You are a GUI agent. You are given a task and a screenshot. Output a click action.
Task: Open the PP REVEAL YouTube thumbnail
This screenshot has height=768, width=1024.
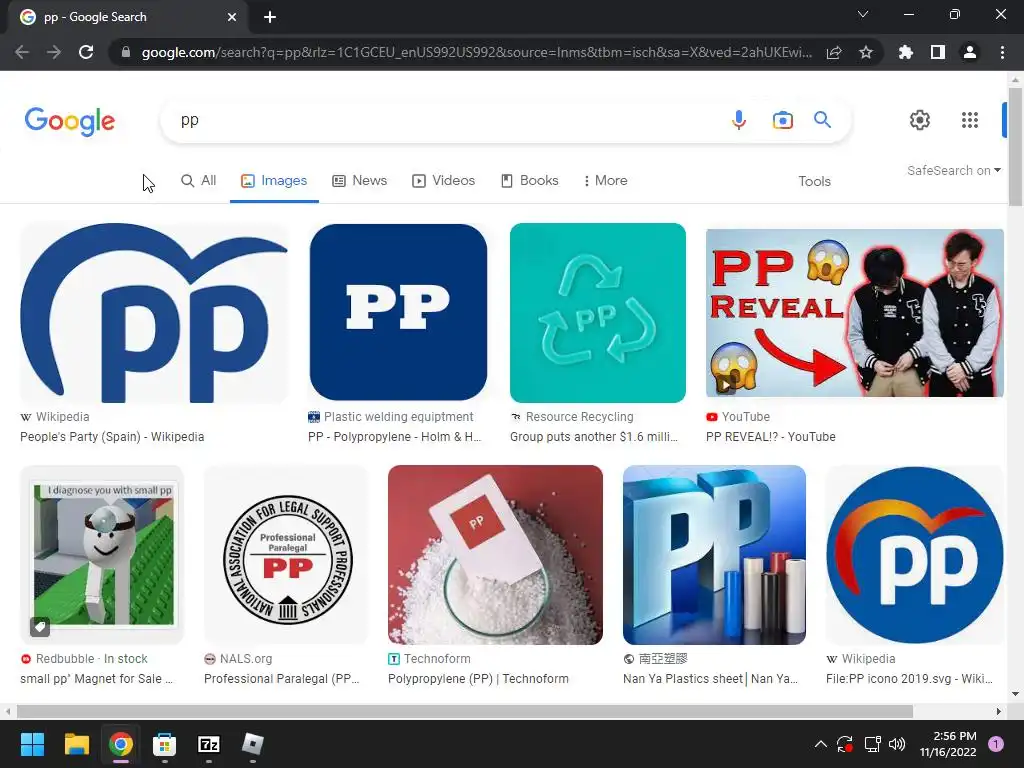click(855, 313)
